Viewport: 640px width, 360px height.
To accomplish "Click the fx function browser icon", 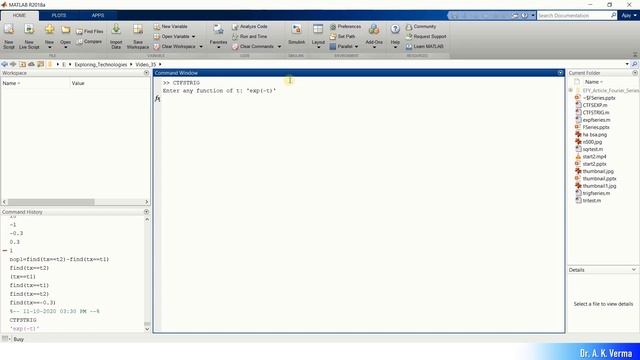I will 158,99.
